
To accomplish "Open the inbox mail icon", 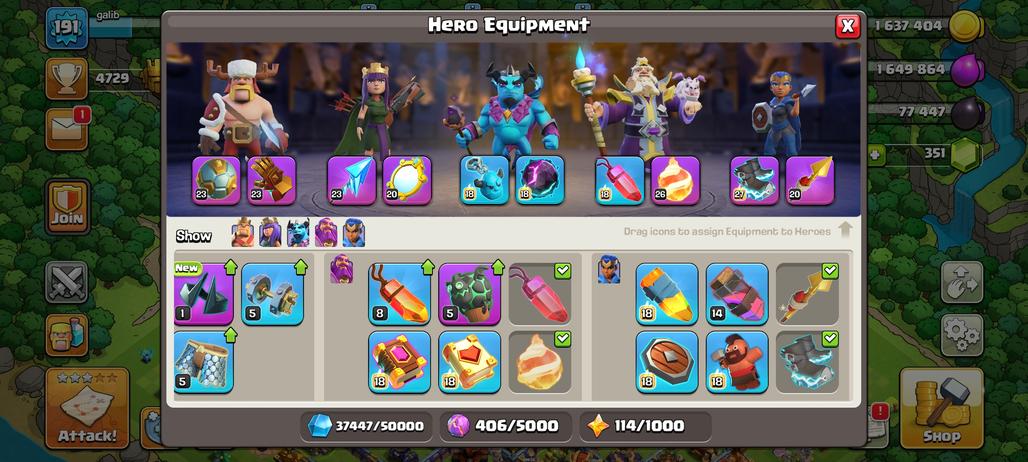I will (66, 129).
